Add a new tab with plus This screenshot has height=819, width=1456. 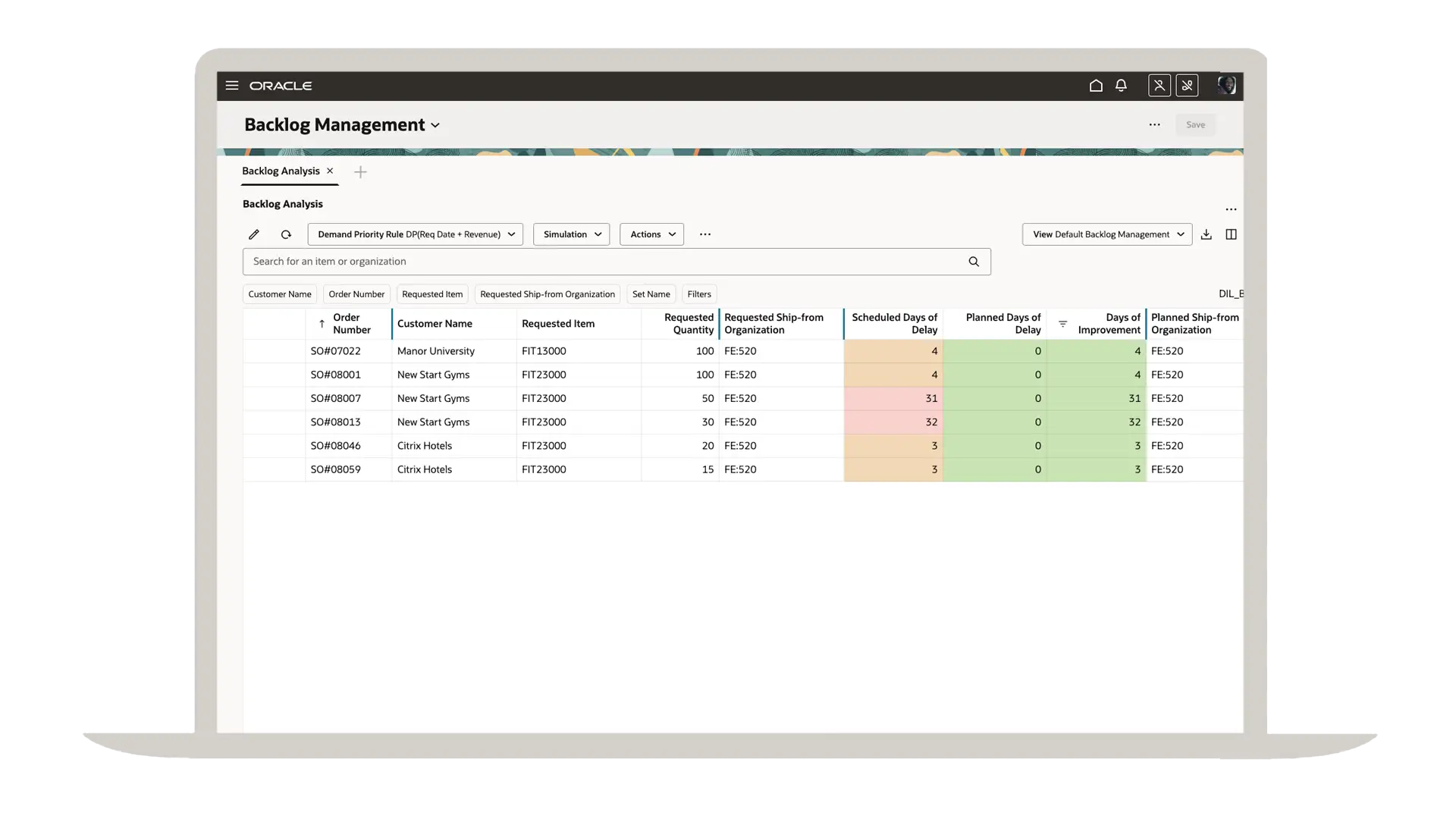click(360, 172)
